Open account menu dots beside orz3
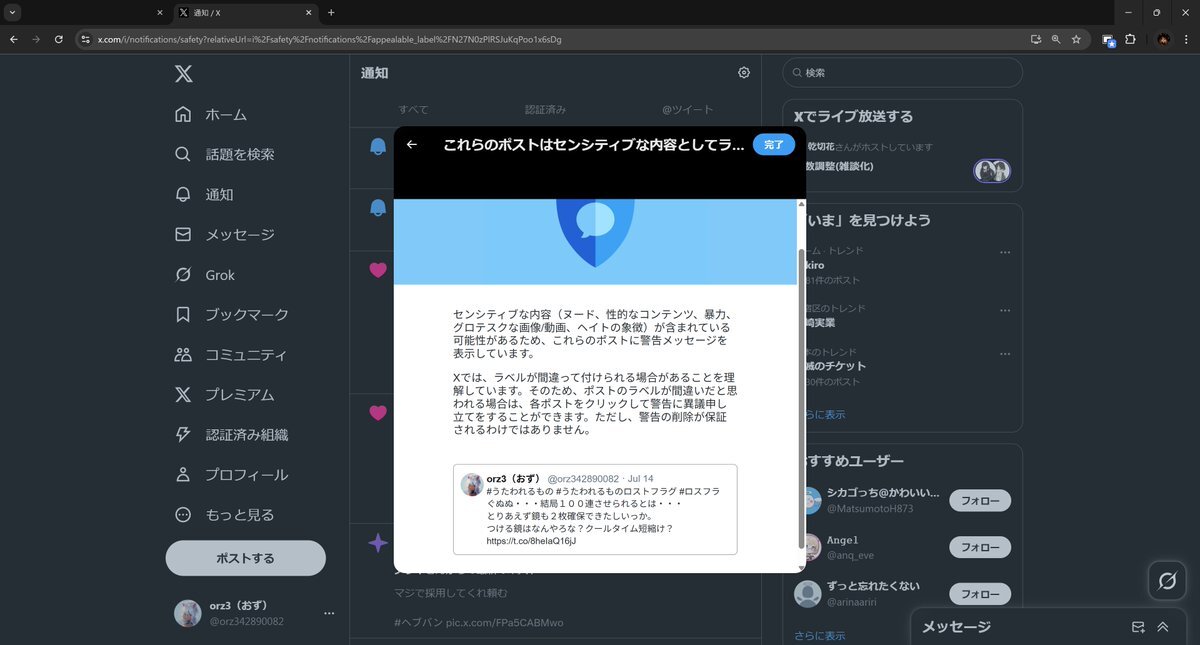This screenshot has width=1200, height=645. click(329, 613)
